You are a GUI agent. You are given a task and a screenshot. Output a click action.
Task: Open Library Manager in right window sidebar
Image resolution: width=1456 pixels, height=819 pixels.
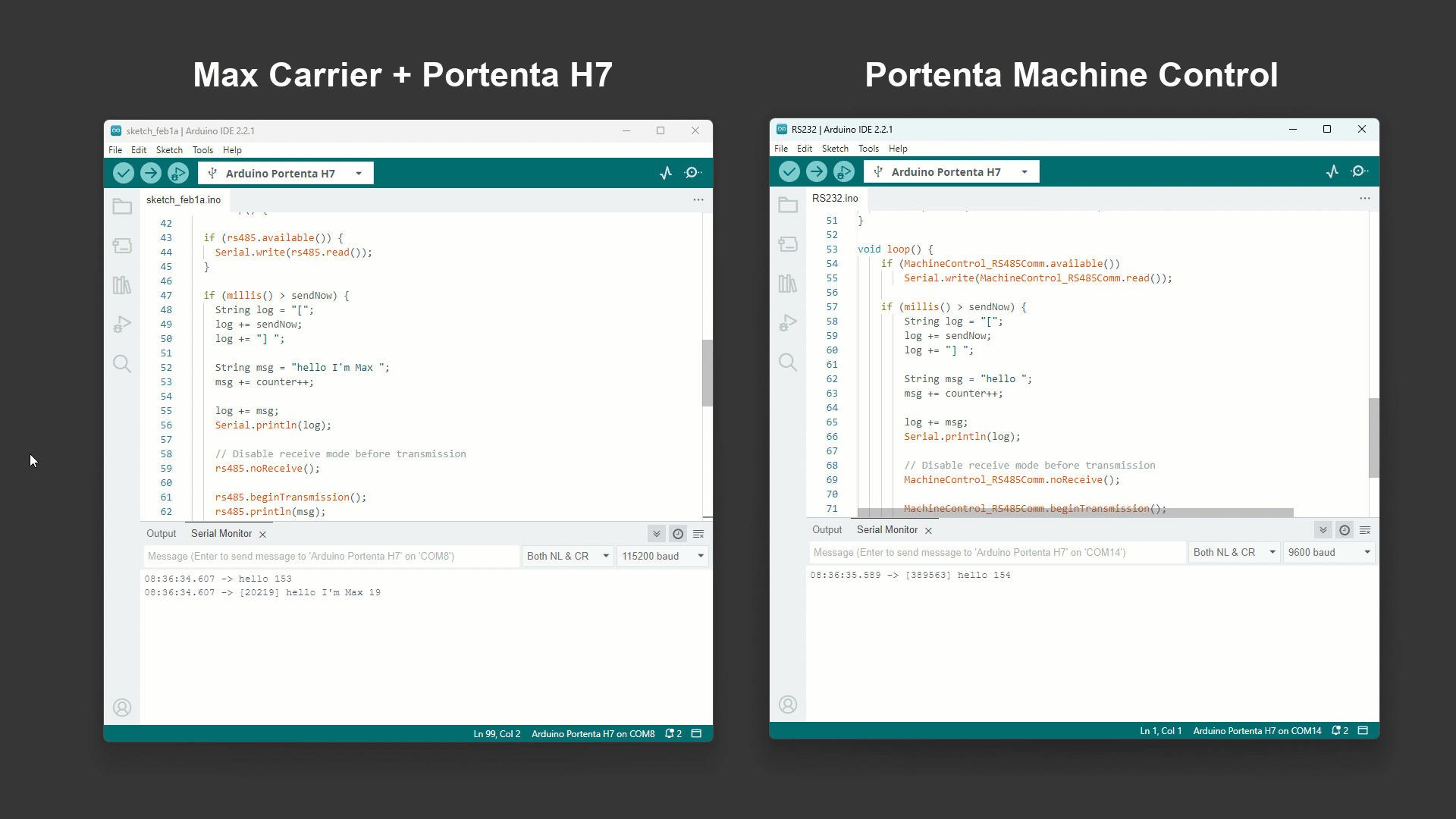pos(788,284)
